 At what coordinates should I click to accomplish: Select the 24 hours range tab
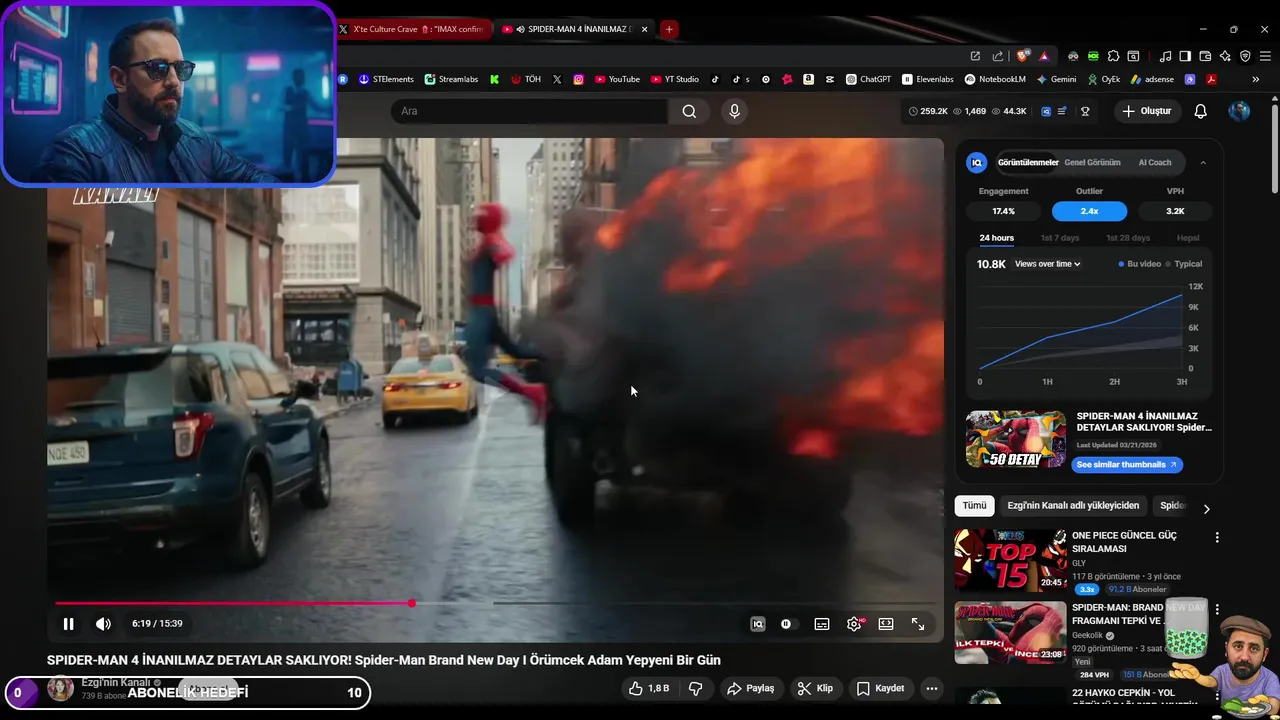pos(996,238)
